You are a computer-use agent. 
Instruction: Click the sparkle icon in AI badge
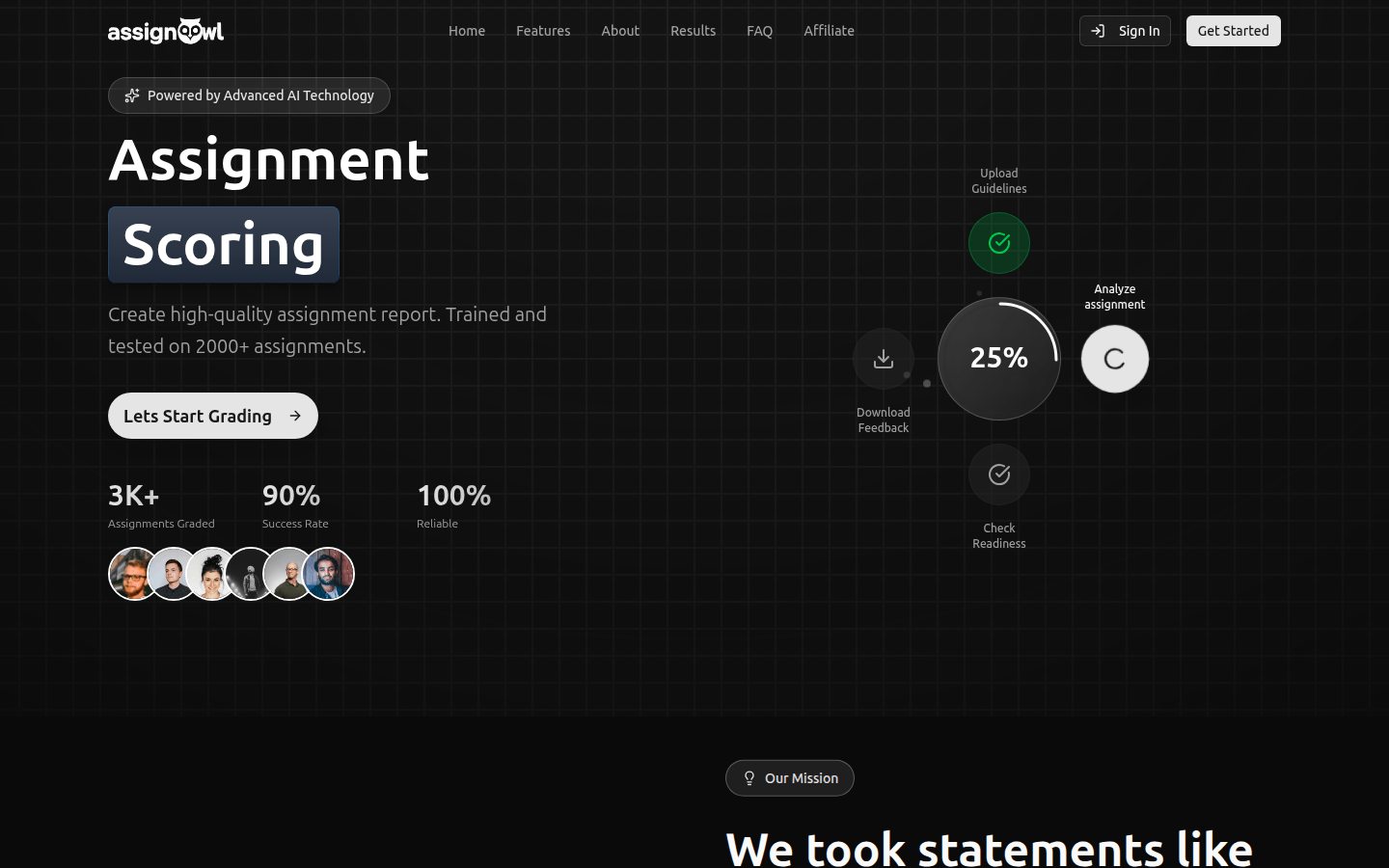pyautogui.click(x=132, y=95)
